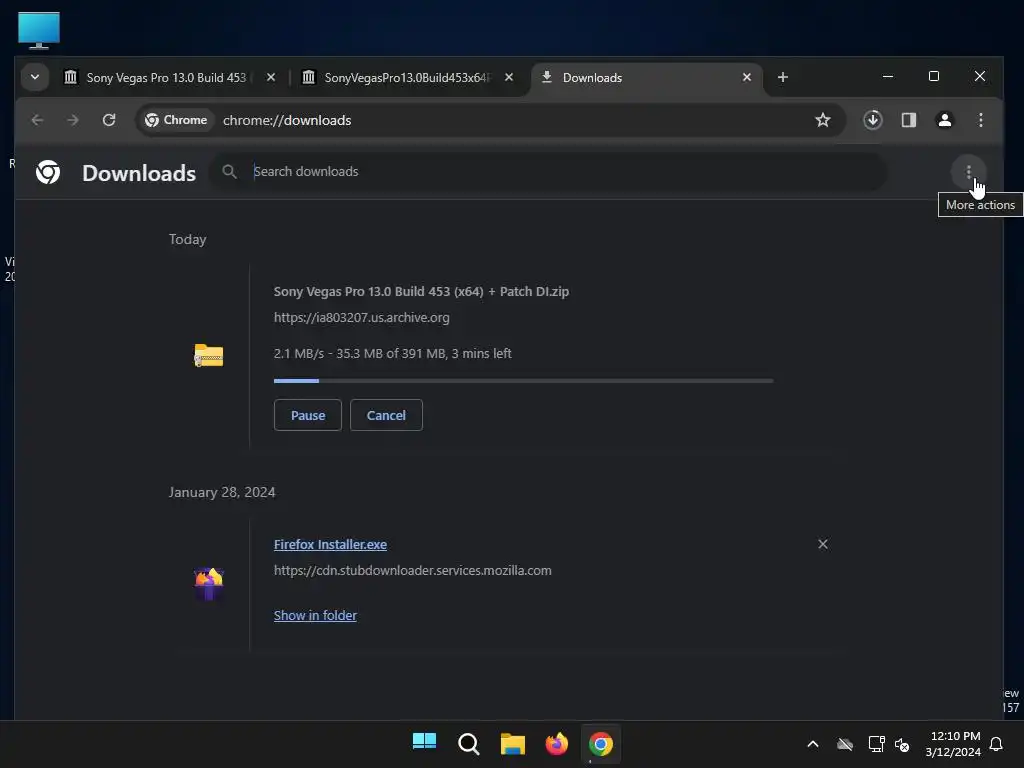The width and height of the screenshot is (1024, 768).
Task: Click the download progress bar
Action: coord(523,380)
